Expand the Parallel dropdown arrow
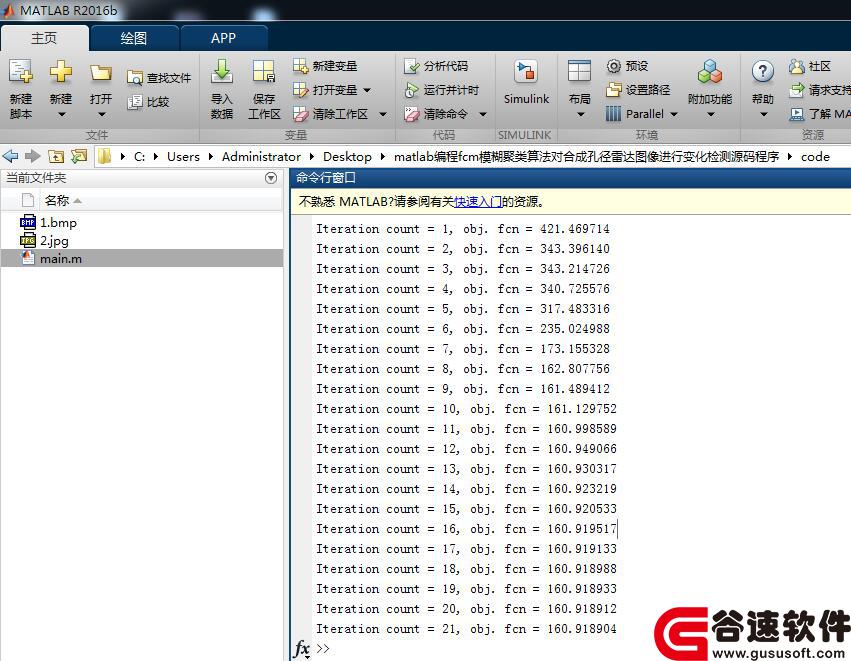 [674, 115]
